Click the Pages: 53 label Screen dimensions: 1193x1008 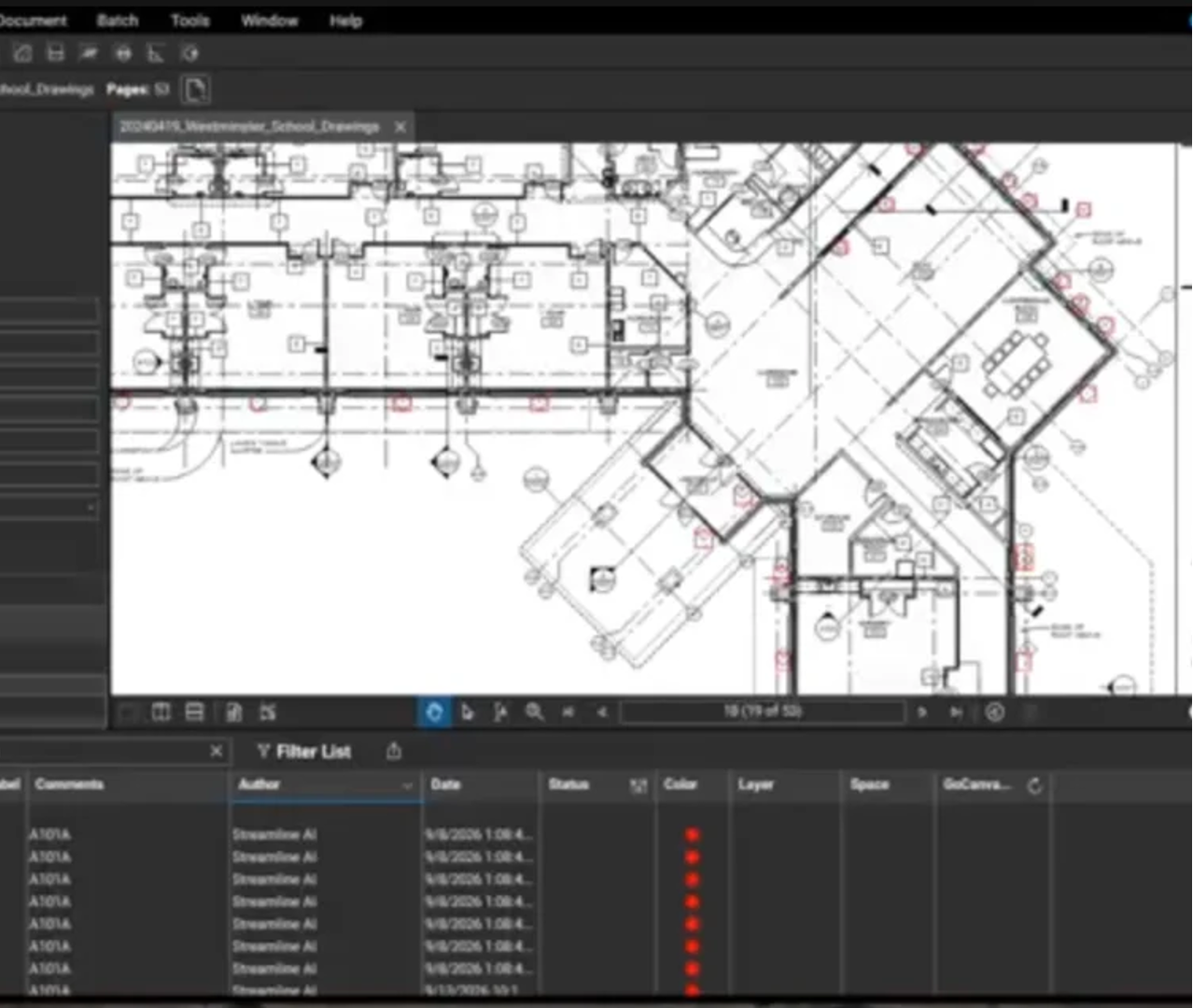[x=137, y=90]
